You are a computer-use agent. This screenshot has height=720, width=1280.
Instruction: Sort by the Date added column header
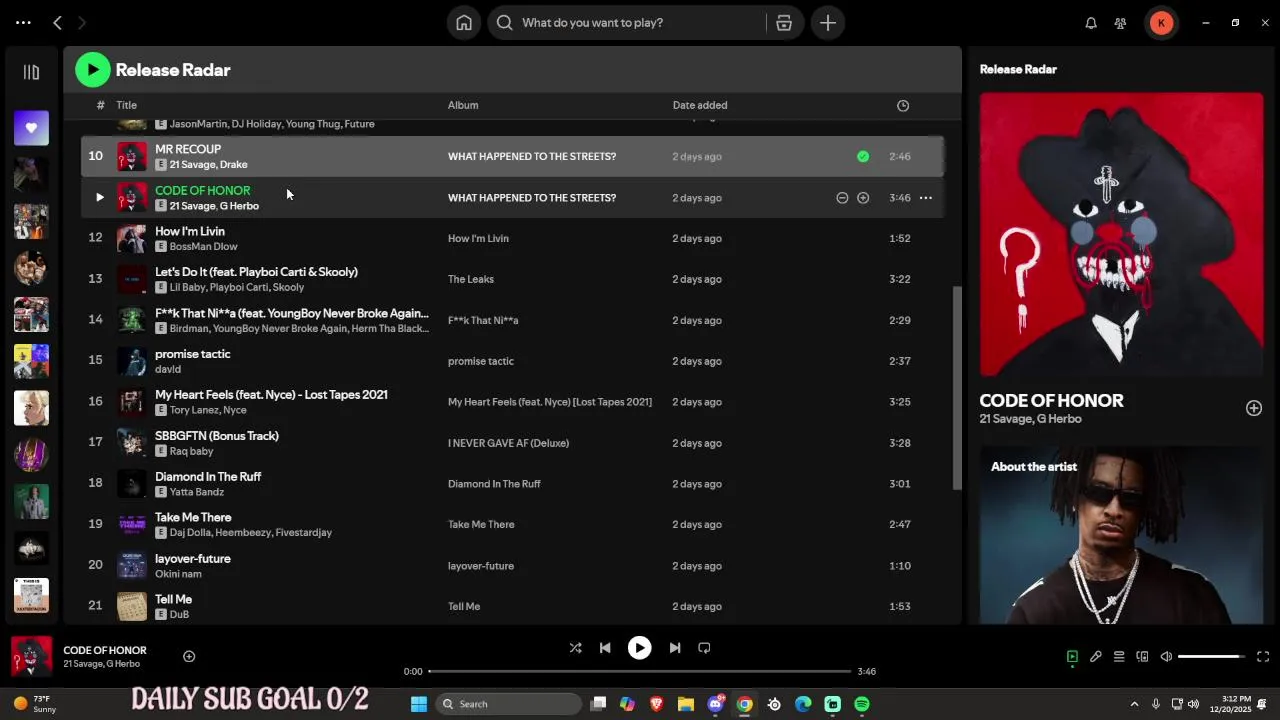(700, 105)
